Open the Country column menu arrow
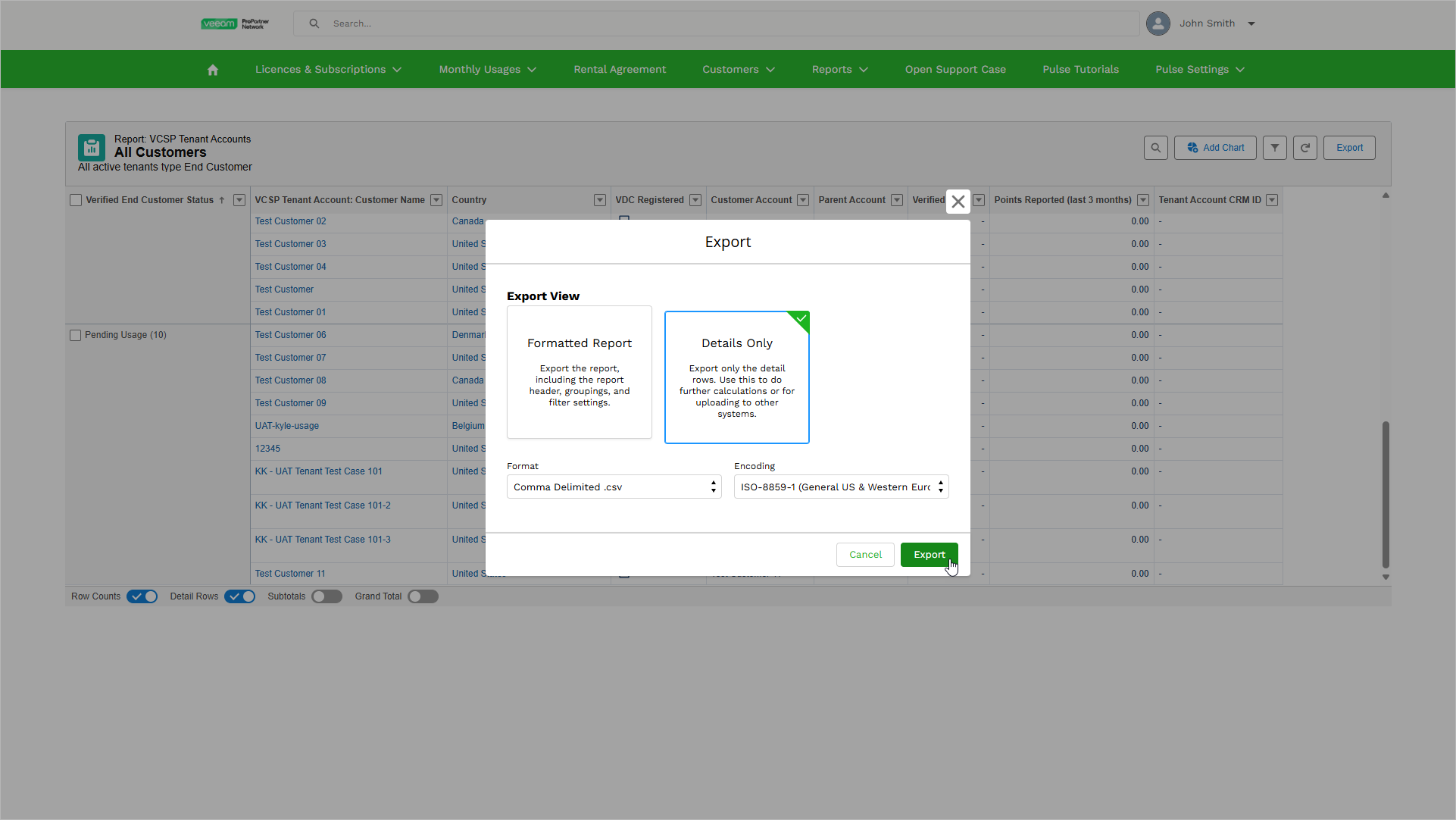The width and height of the screenshot is (1456, 820). (x=599, y=200)
